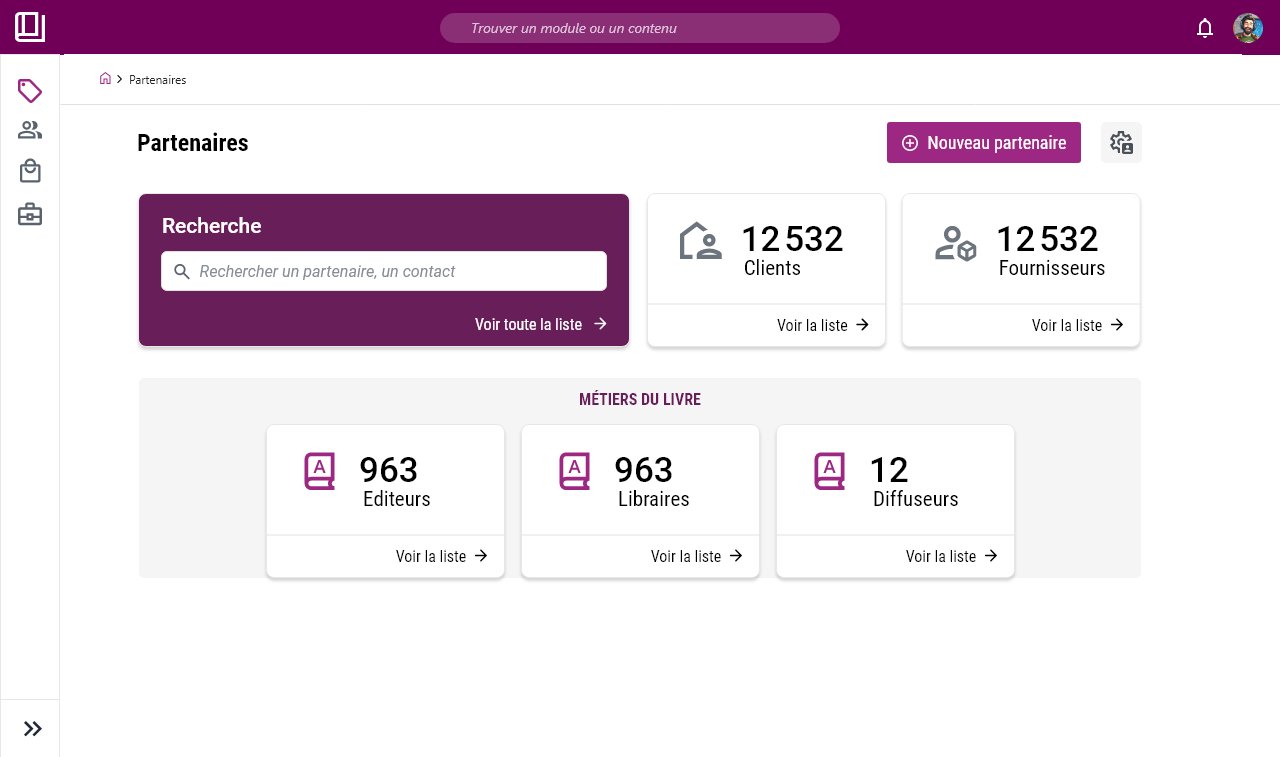Screen dimensions: 1280x757
Task: Focus the global module search field
Action: [x=640, y=28]
